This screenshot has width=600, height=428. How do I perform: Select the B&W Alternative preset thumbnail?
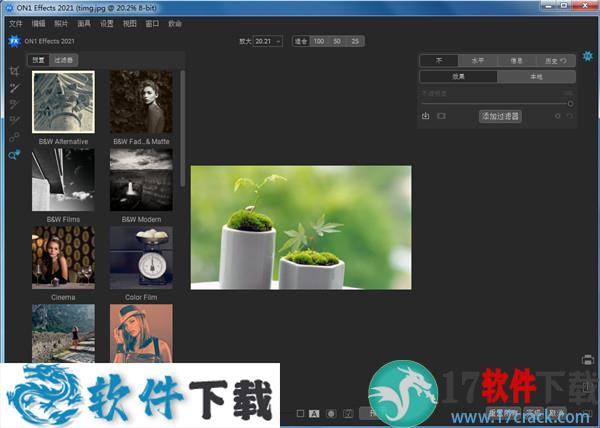coord(63,103)
